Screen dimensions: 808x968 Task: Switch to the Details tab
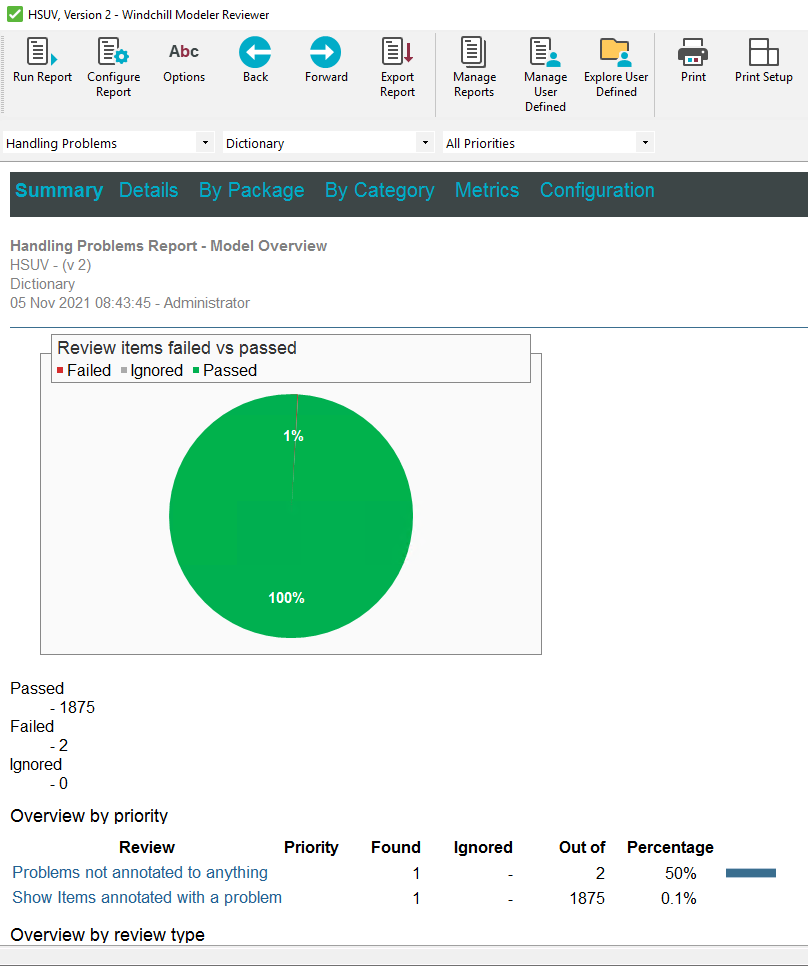point(148,189)
